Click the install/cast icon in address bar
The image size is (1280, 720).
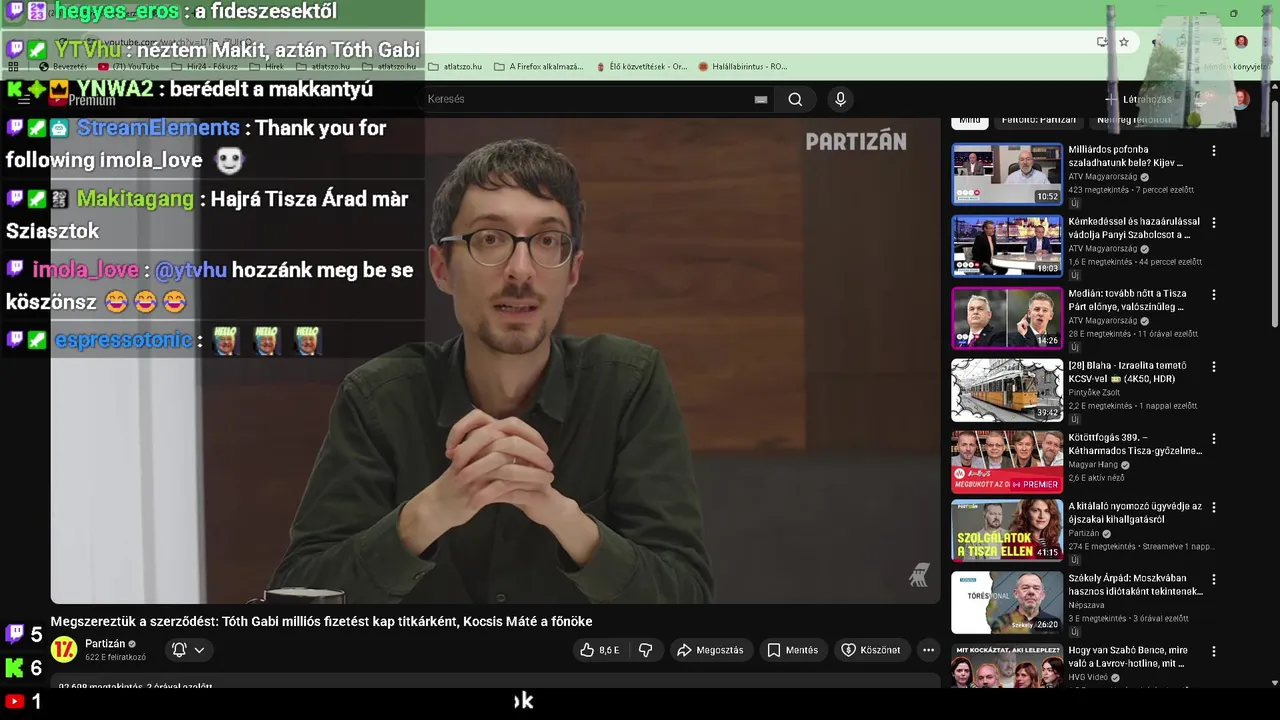[1102, 42]
